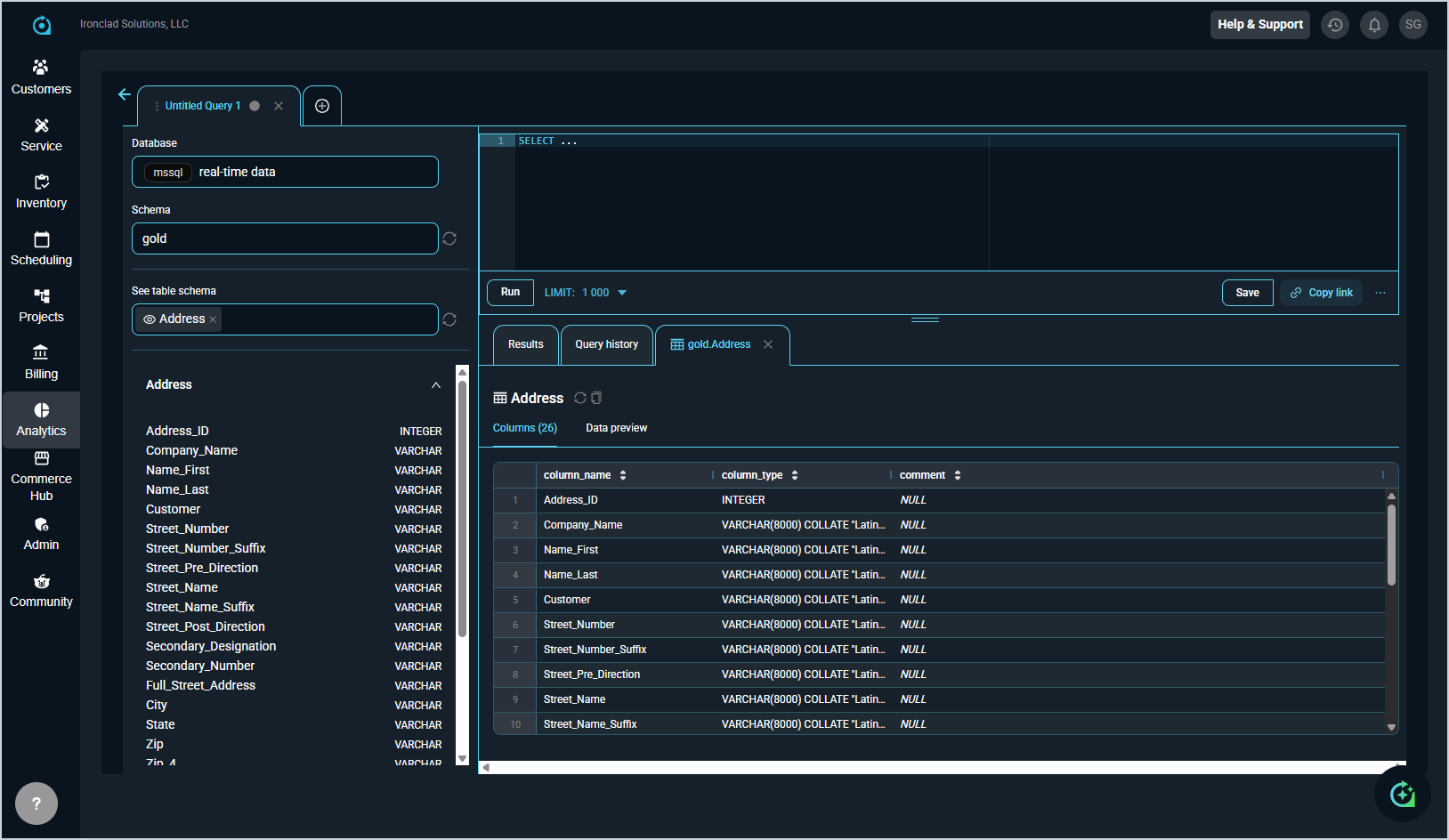
Task: Switch to the Query history tab
Action: 606,344
